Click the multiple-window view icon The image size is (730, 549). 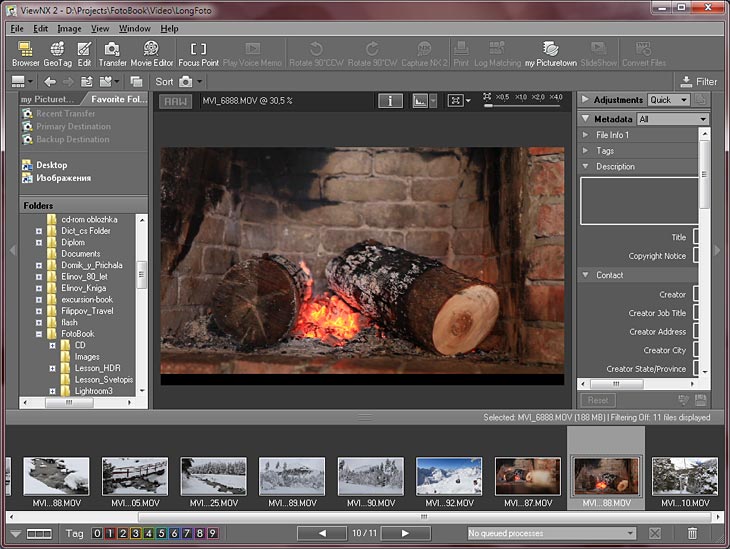pyautogui.click(x=136, y=82)
